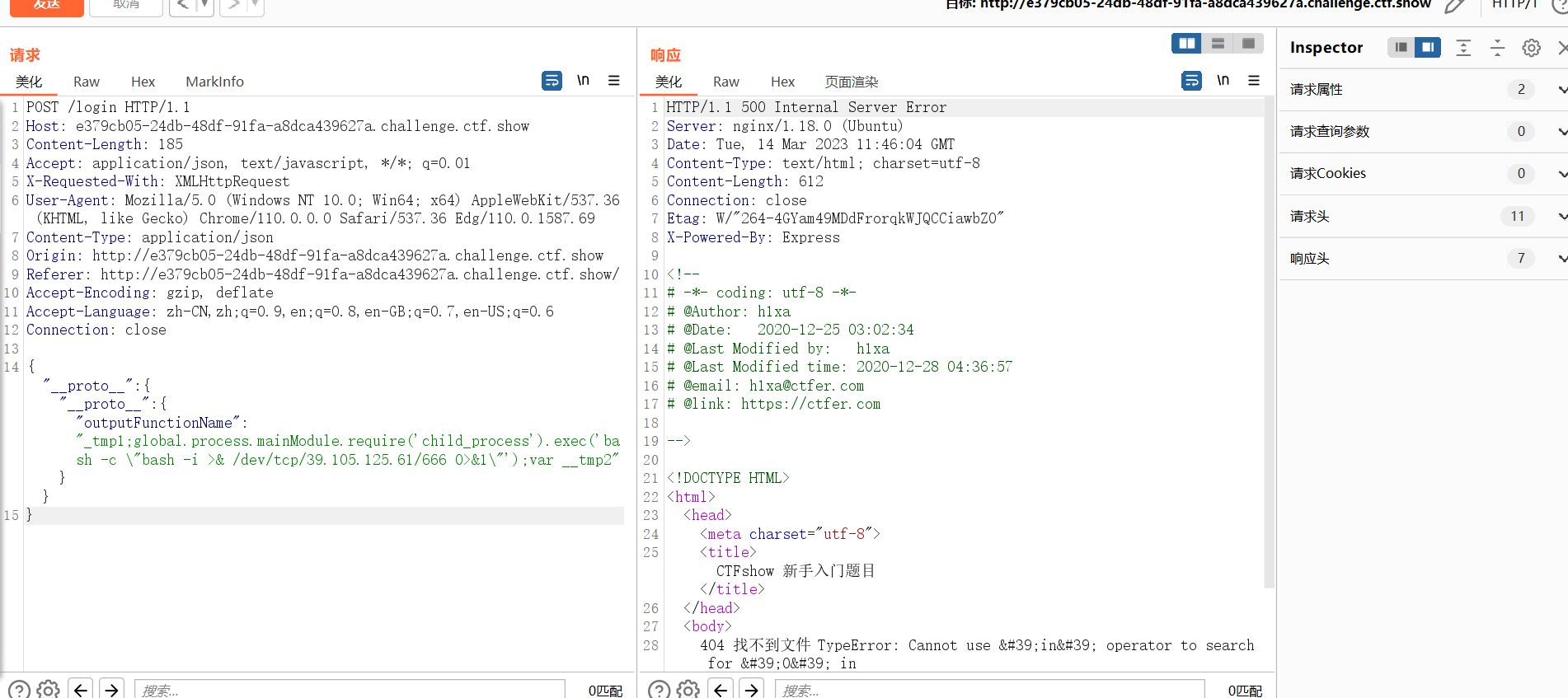Open response search settings gear
The width and height of the screenshot is (1568, 698).
tap(688, 690)
